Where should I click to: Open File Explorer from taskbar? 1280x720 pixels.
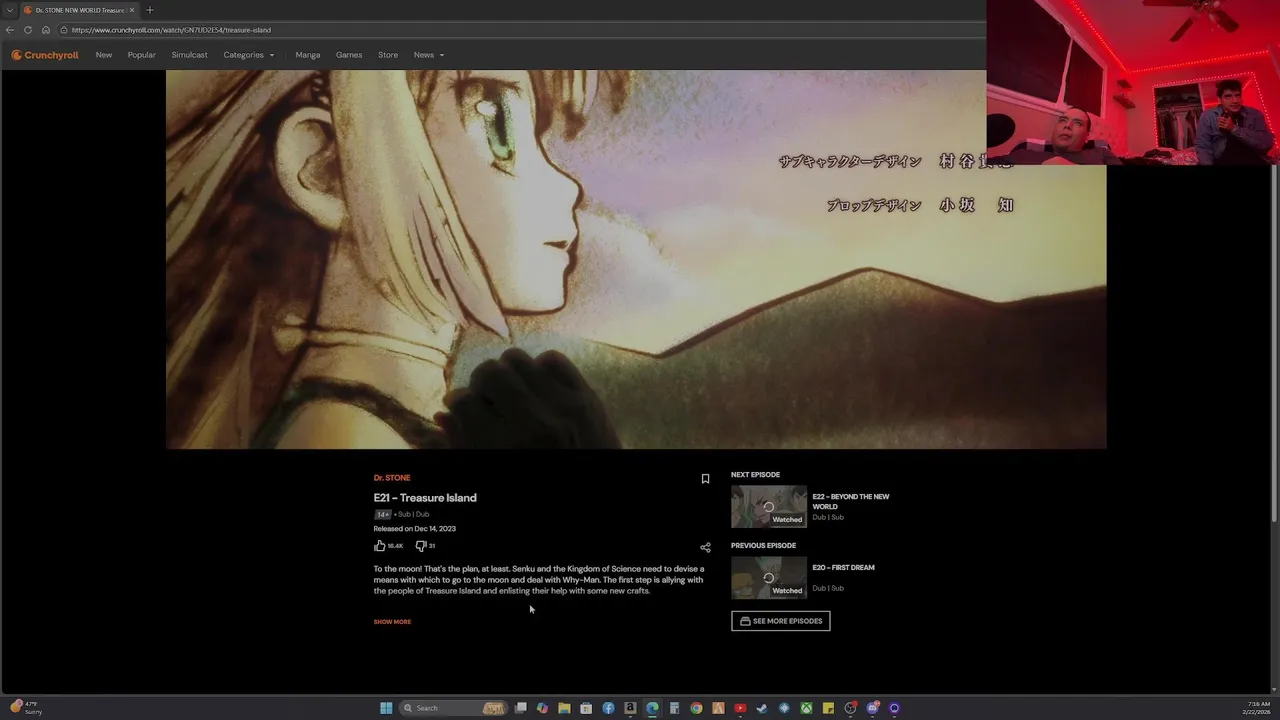[x=564, y=708]
